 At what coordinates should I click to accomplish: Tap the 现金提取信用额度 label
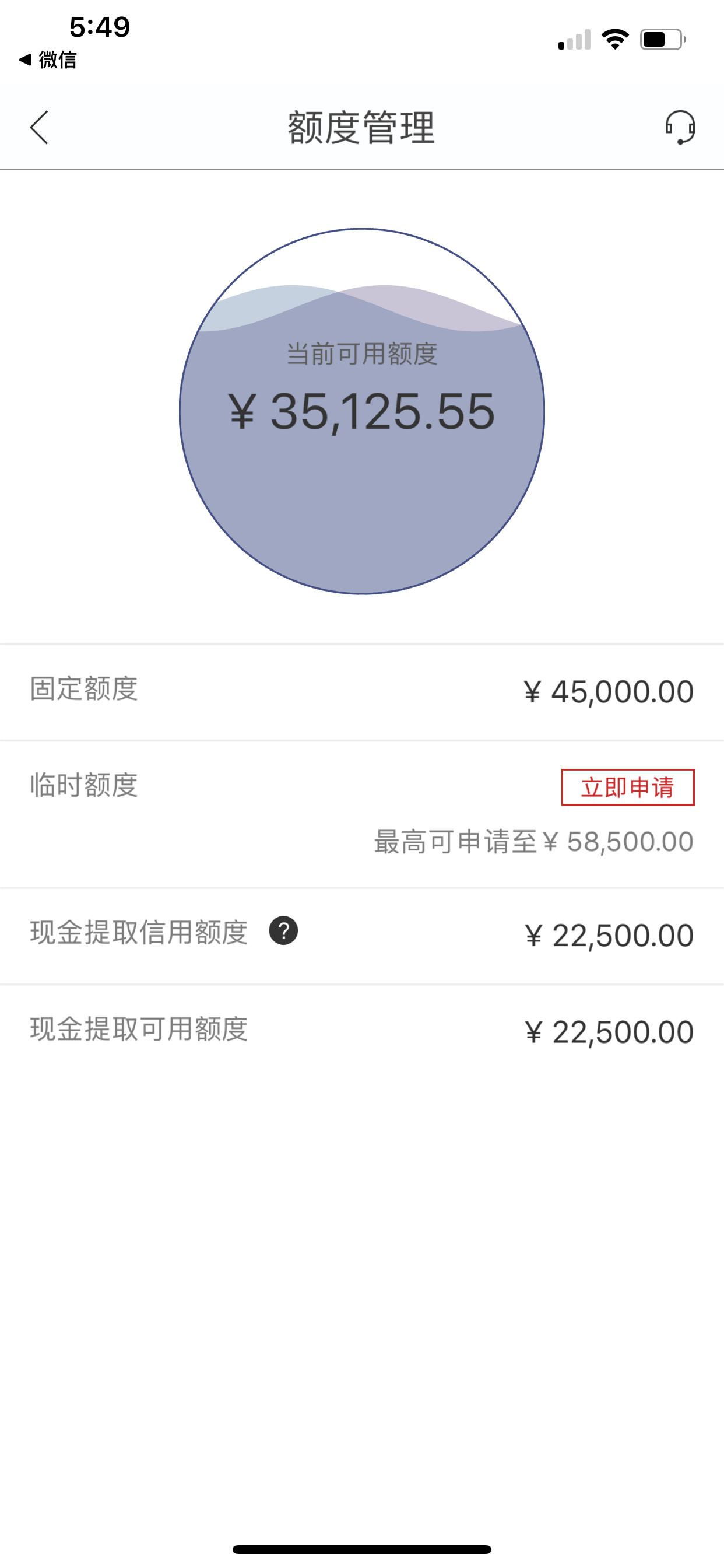[x=139, y=932]
